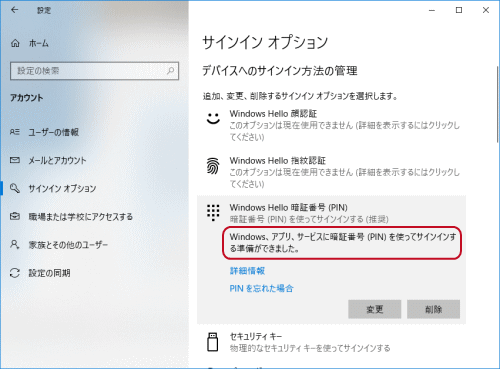Click the back arrow icon
Viewport: 500px width, 369px height.
point(14,10)
